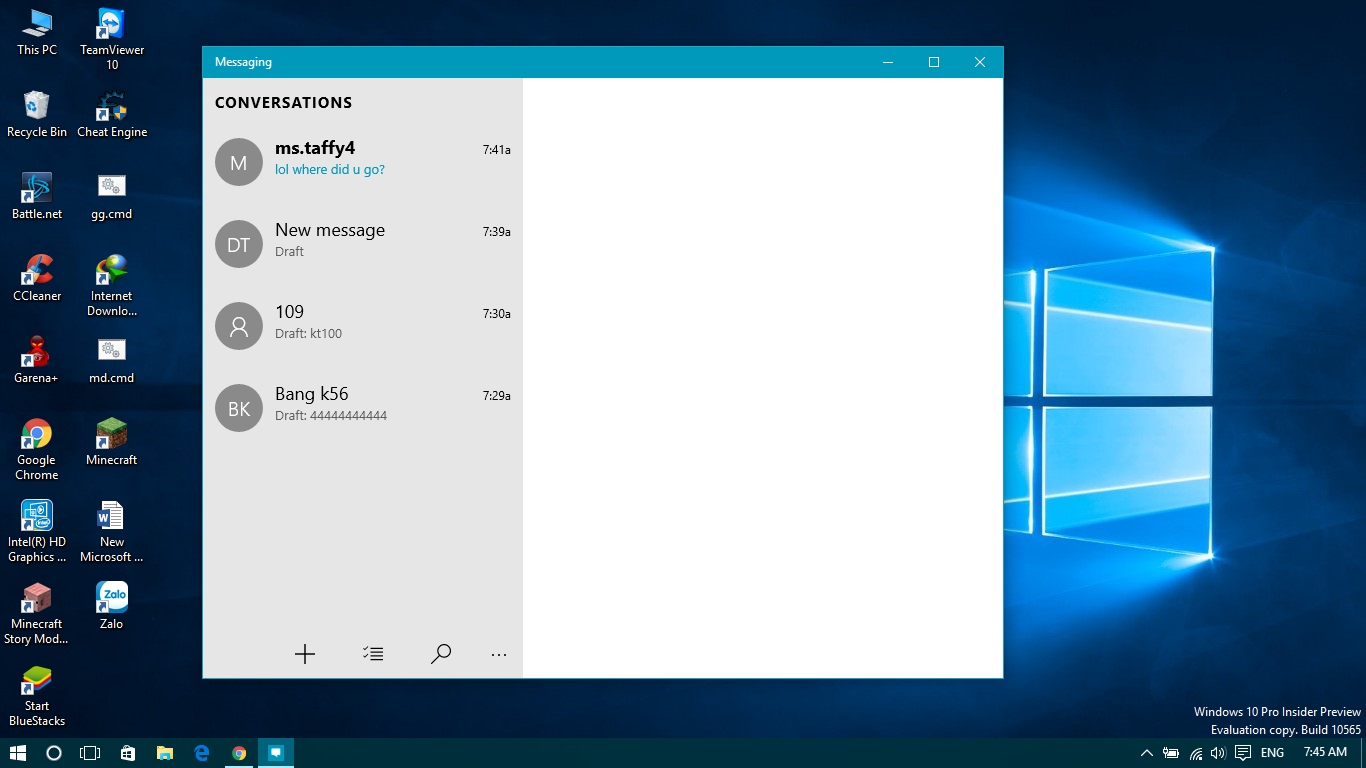This screenshot has height=768, width=1366.
Task: Select Internet Download Manager shortcut
Action: pos(112,285)
